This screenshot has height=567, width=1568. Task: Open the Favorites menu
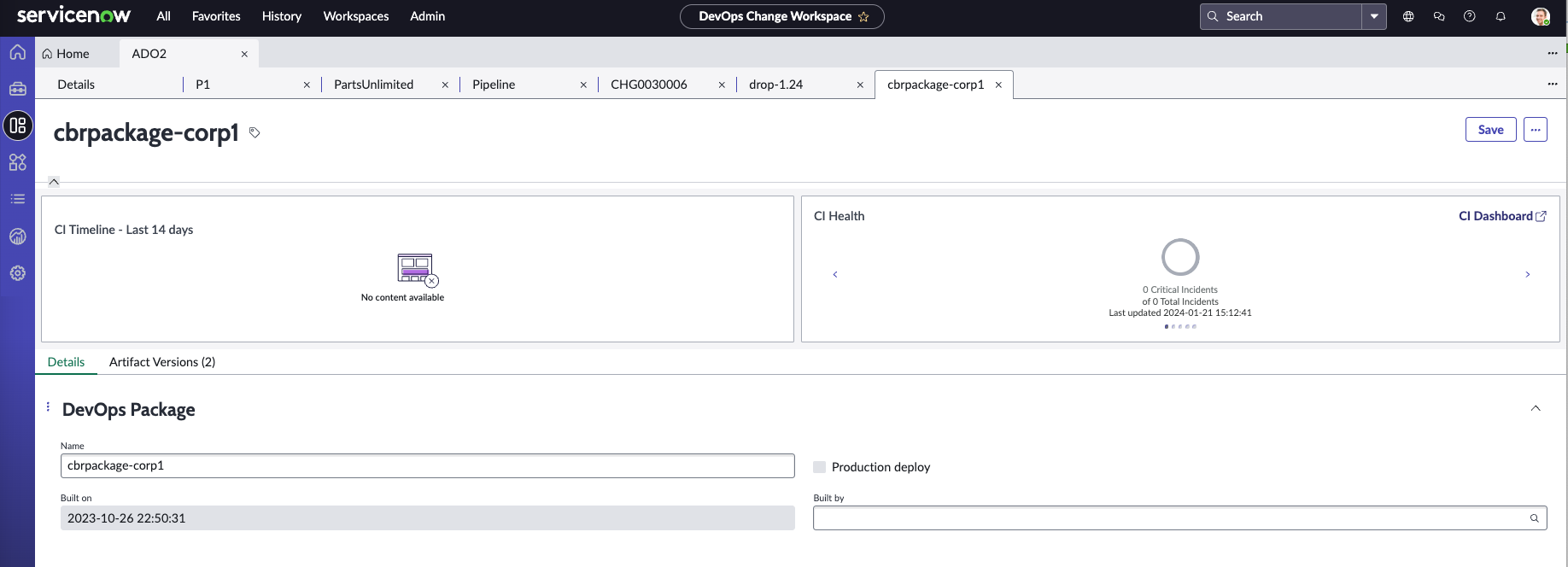[216, 16]
